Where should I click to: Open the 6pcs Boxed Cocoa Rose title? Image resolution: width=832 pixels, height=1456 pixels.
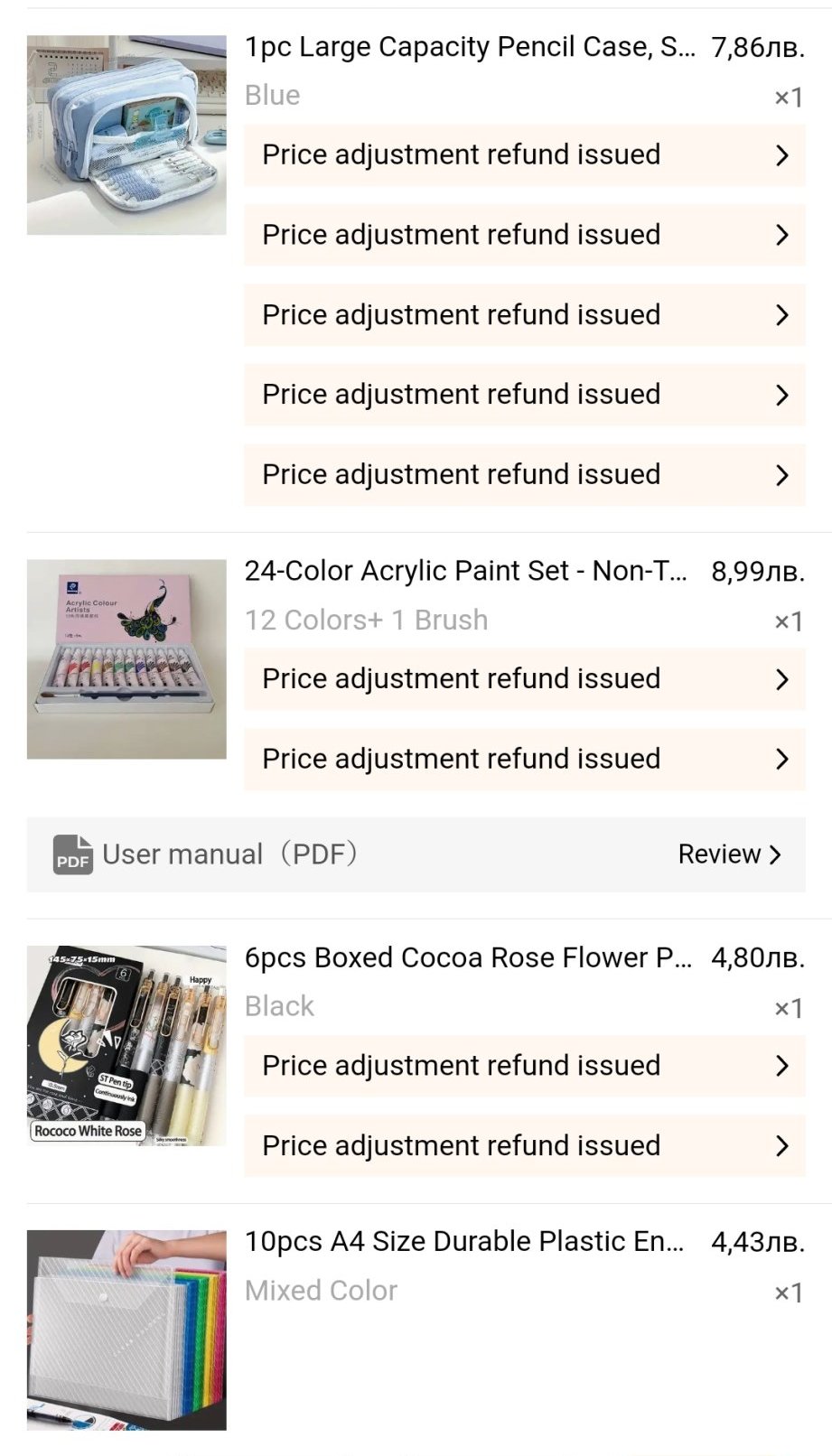(x=468, y=957)
